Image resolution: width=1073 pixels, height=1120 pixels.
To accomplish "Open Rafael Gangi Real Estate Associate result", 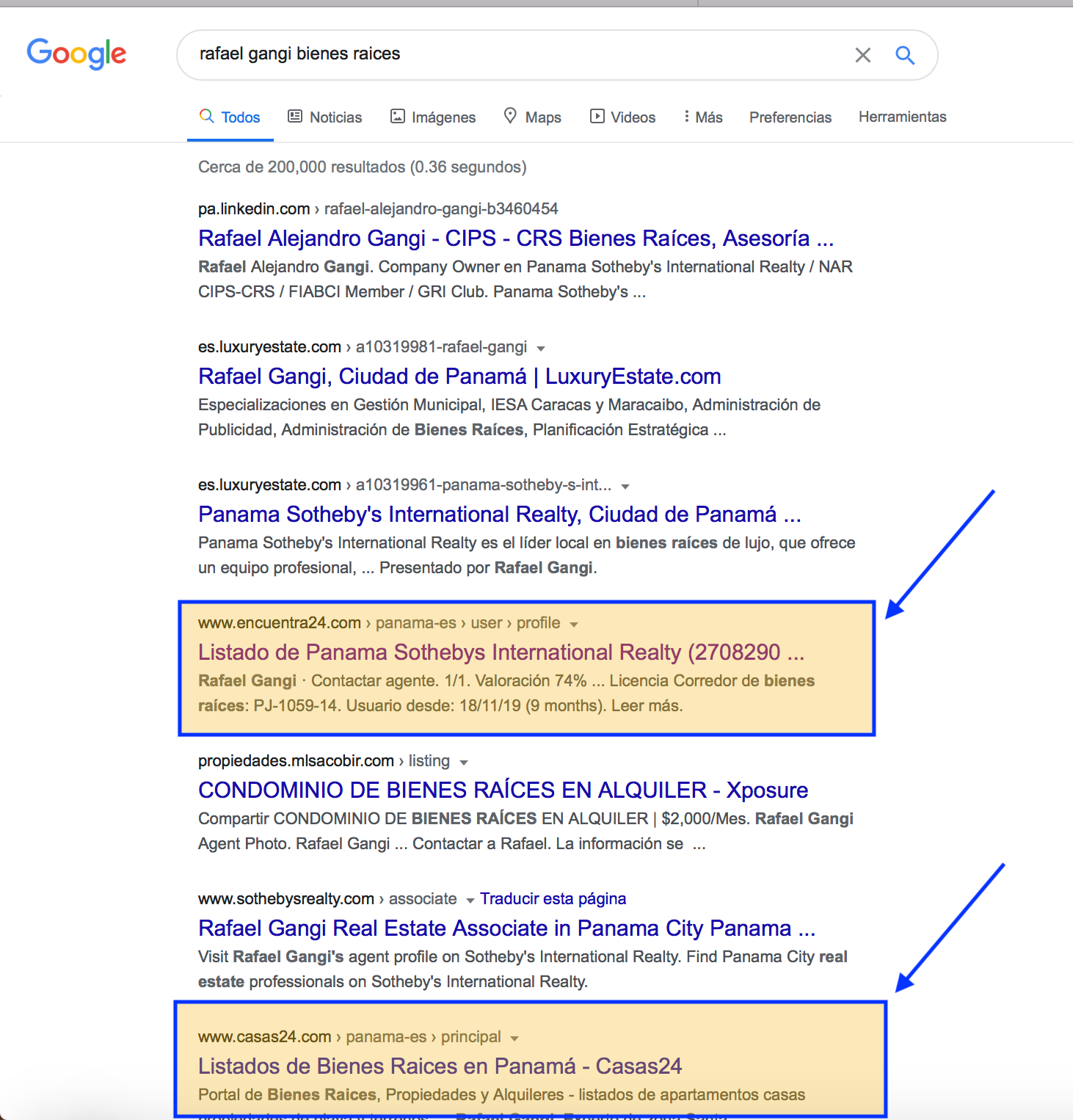I will 507,928.
